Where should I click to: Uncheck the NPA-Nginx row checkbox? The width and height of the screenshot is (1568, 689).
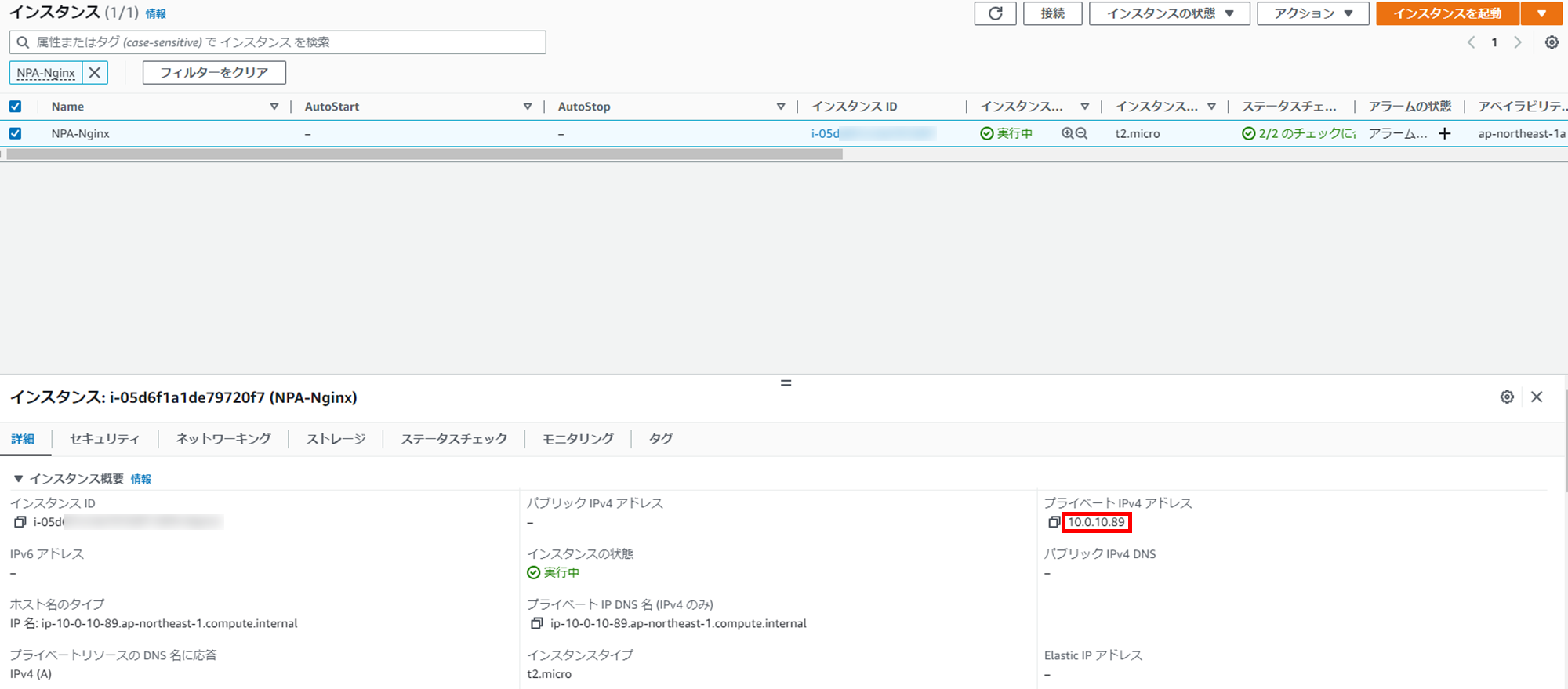[x=15, y=133]
